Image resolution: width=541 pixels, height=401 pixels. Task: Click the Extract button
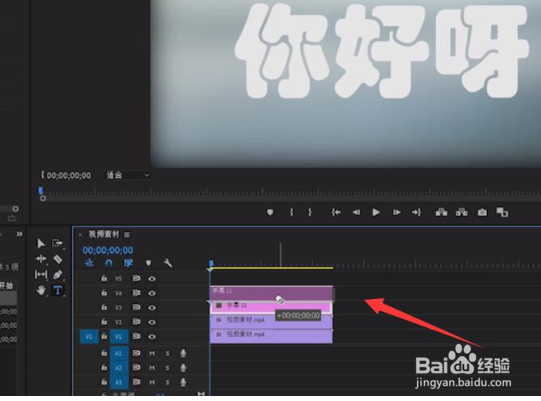[x=462, y=212]
